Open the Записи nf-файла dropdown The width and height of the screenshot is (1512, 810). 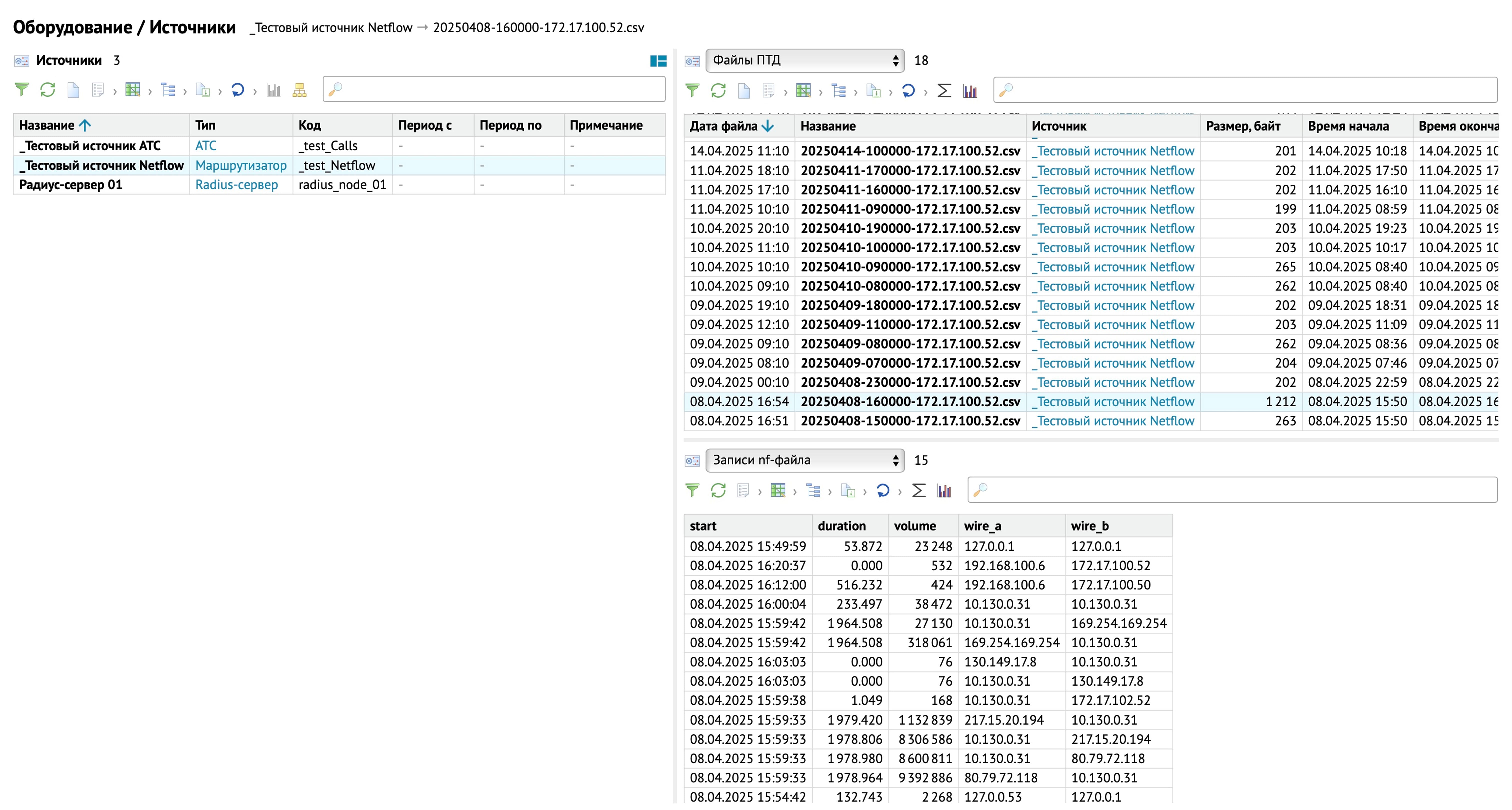tap(805, 460)
